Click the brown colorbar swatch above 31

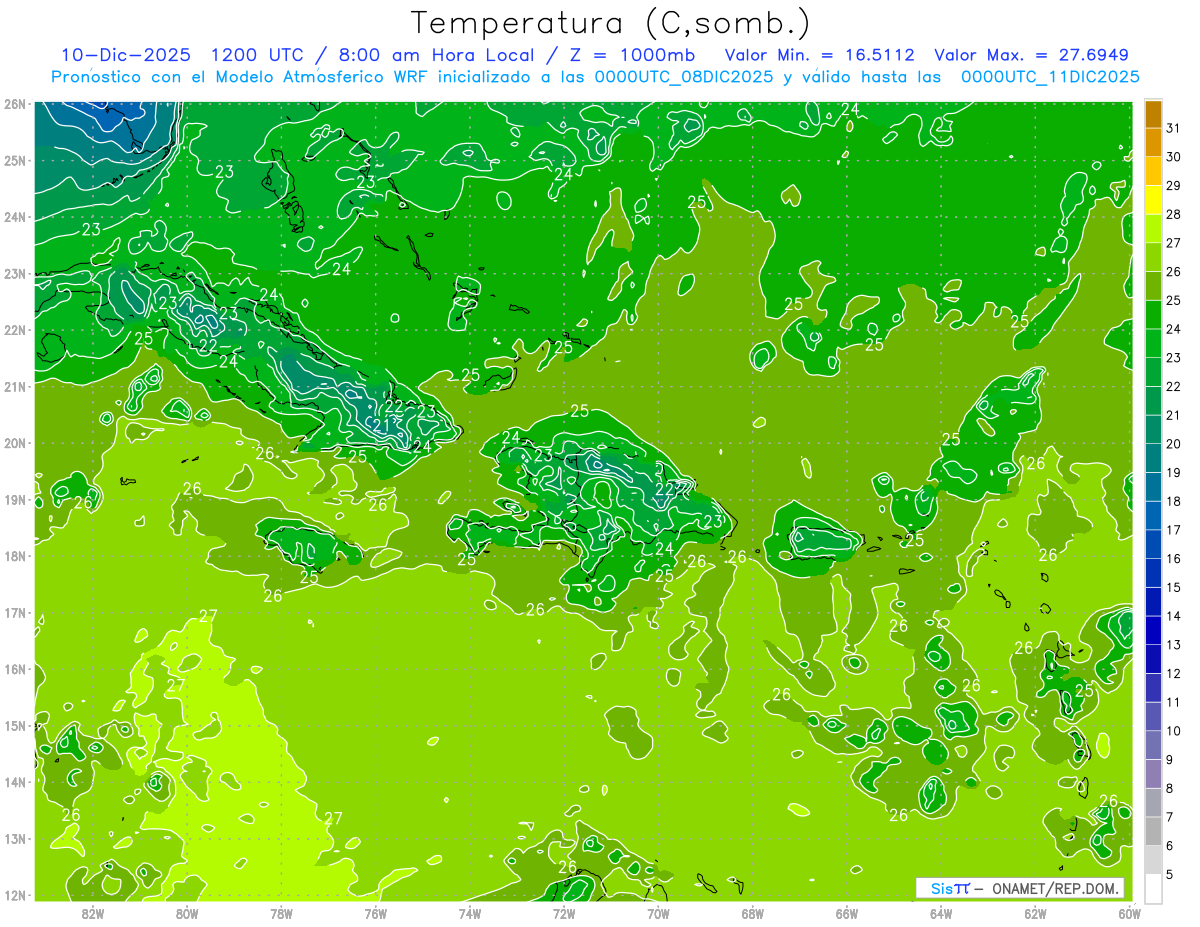tap(1153, 114)
